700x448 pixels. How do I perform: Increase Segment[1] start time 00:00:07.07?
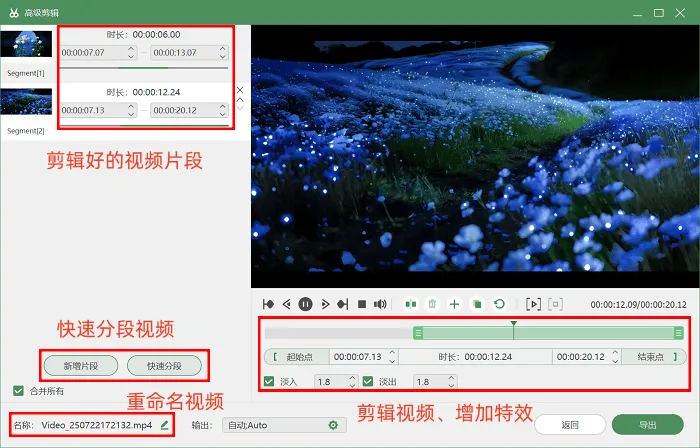click(x=130, y=49)
